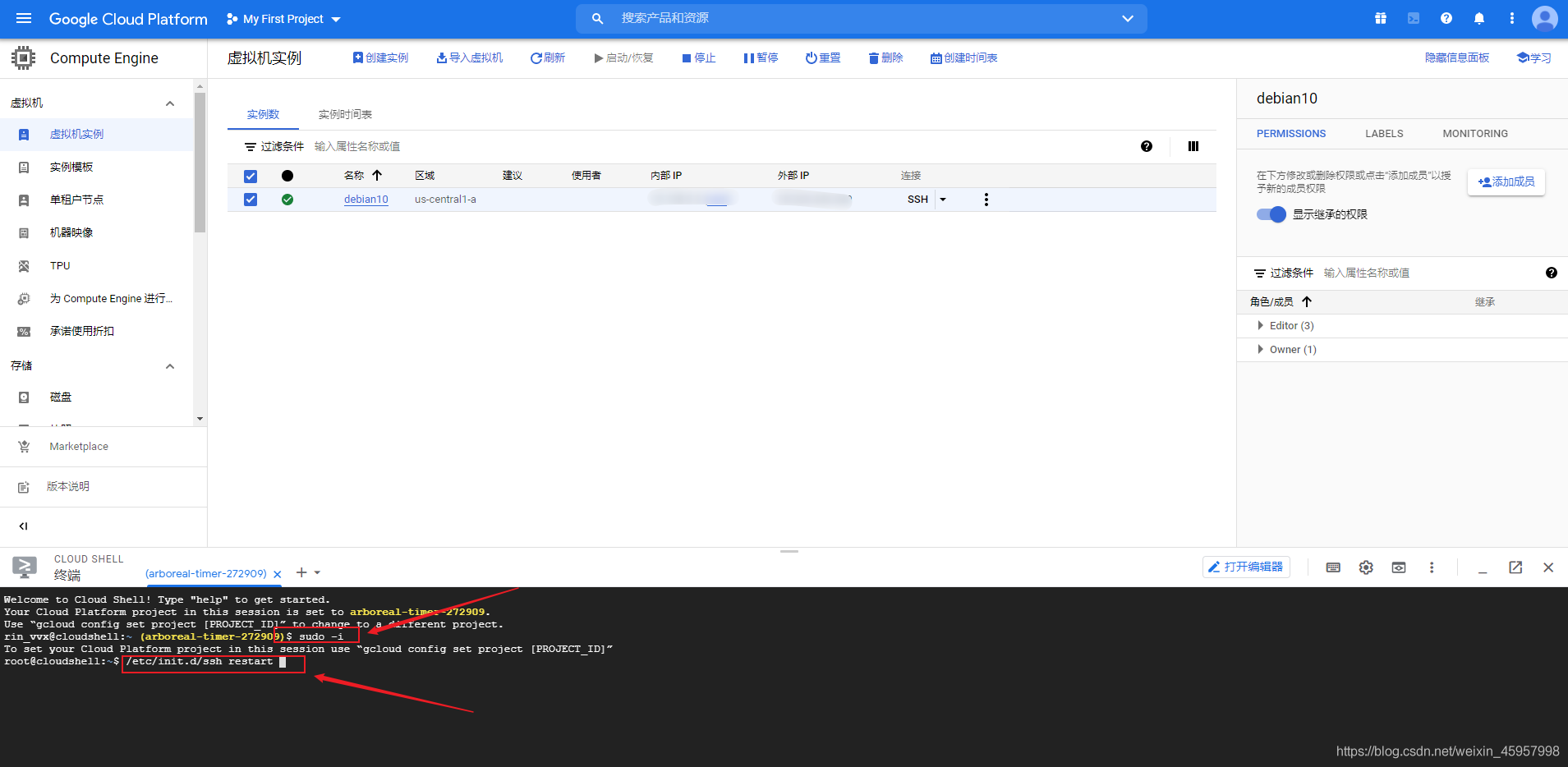
Task: Click 打开编辑器 open editor button
Action: (x=1246, y=567)
